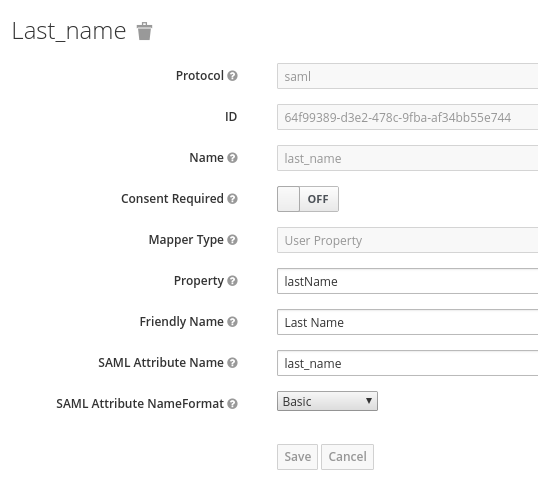This screenshot has width=538, height=482.
Task: Edit the Property field containing lastName
Action: pyautogui.click(x=408, y=281)
